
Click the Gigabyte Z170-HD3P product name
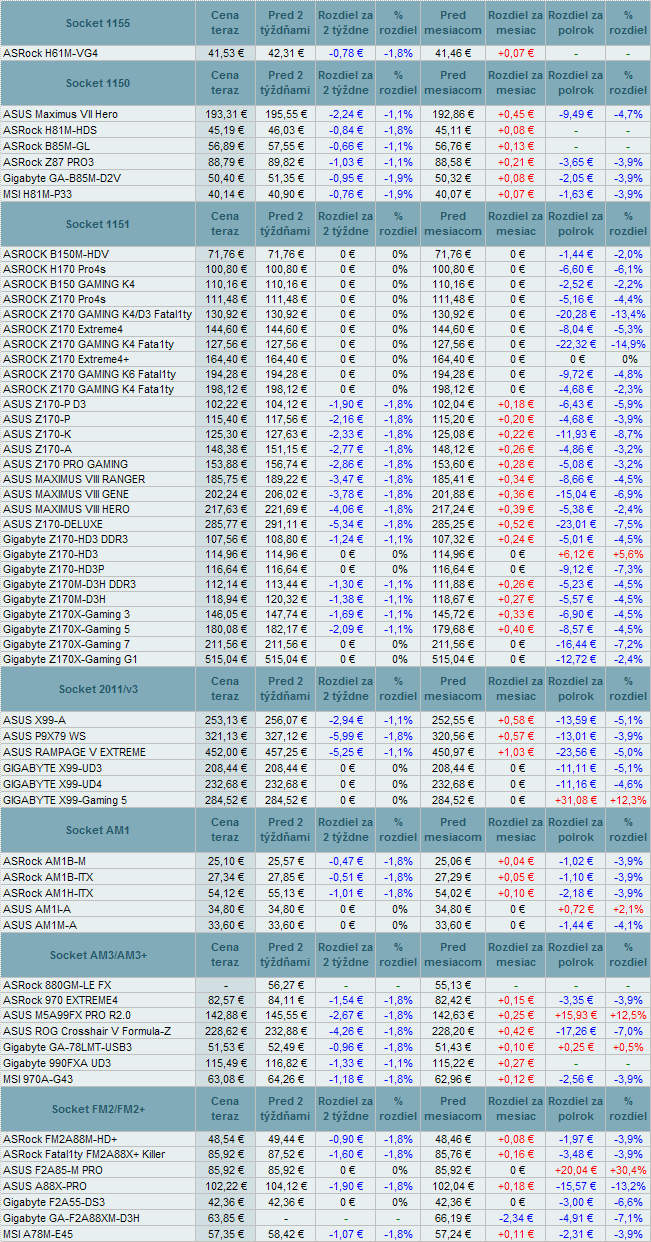point(53,569)
